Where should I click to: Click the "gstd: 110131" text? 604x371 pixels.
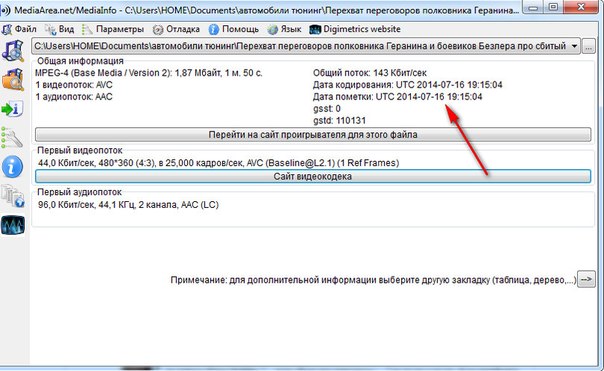point(339,121)
